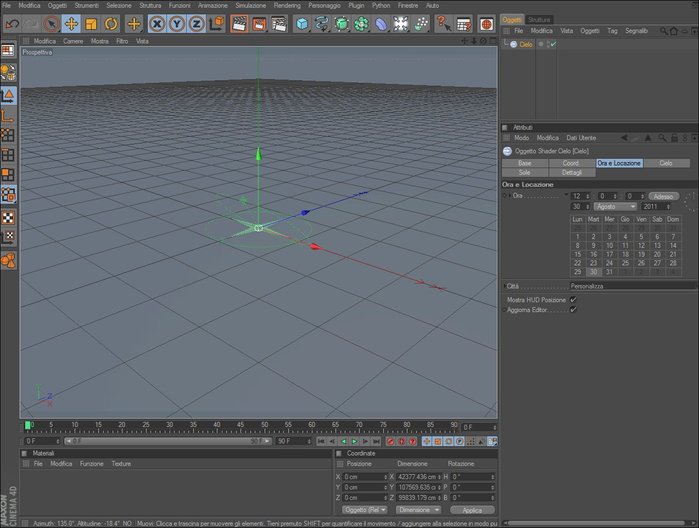Go to the end of the animation
Viewport: 699px width, 528px height.
click(x=376, y=441)
